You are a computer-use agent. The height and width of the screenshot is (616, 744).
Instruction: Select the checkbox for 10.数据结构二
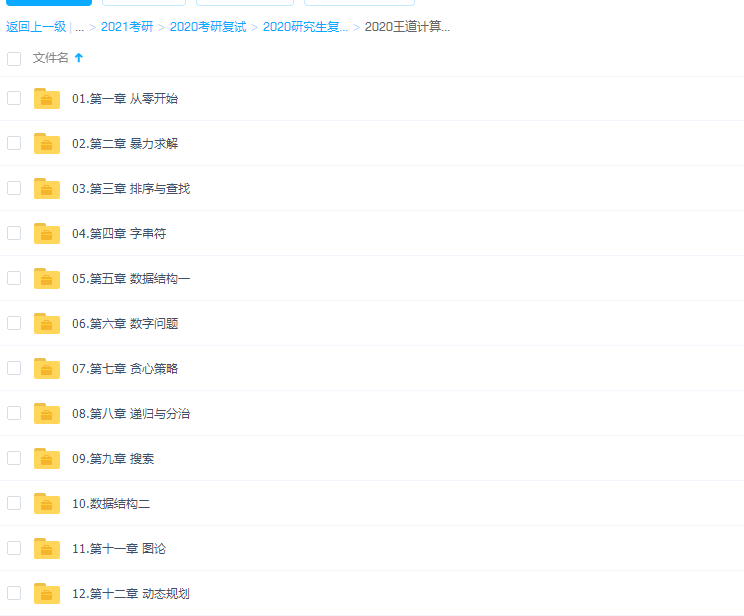point(14,503)
